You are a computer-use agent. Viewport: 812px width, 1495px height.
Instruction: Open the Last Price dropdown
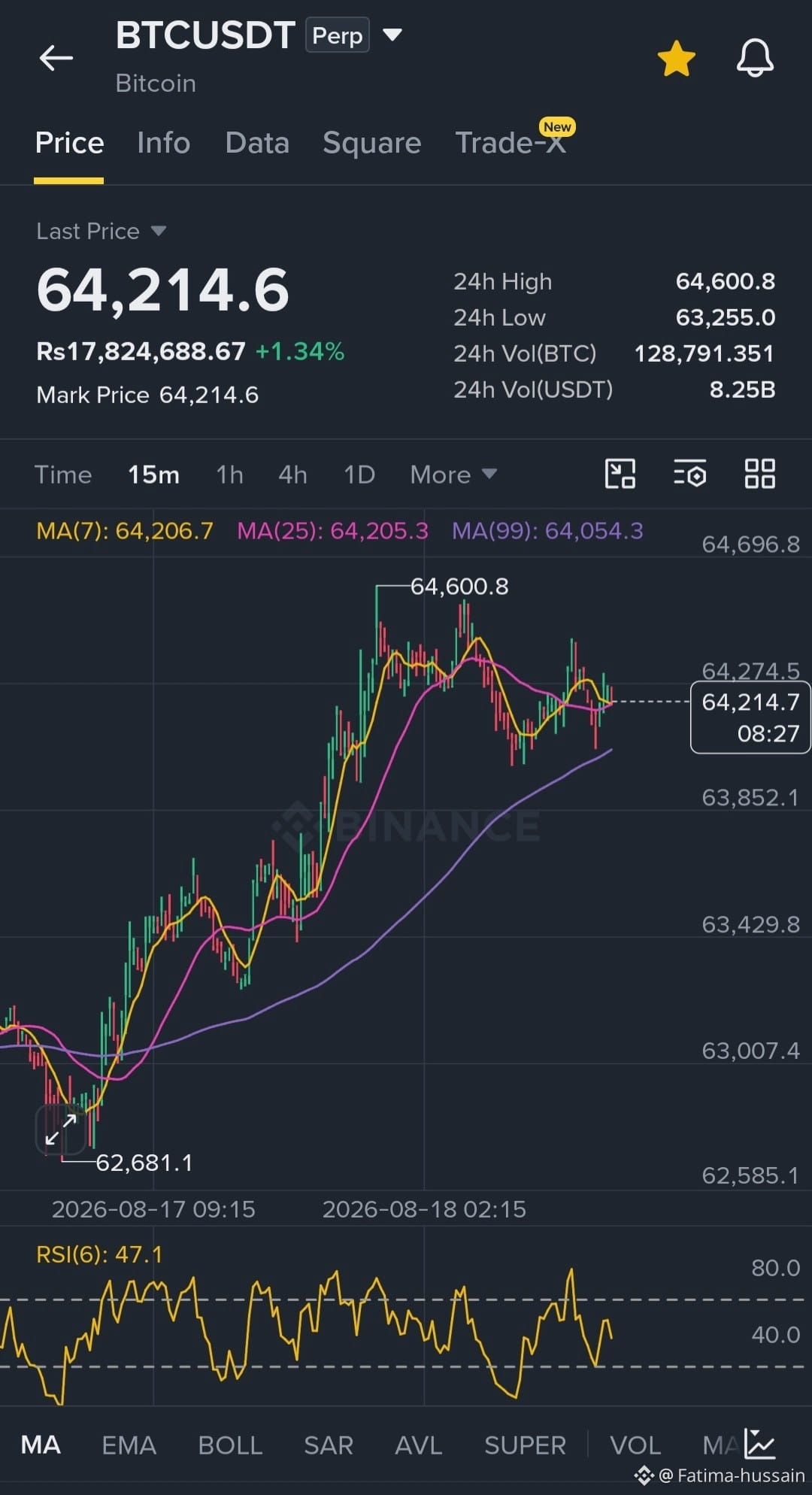click(x=101, y=231)
